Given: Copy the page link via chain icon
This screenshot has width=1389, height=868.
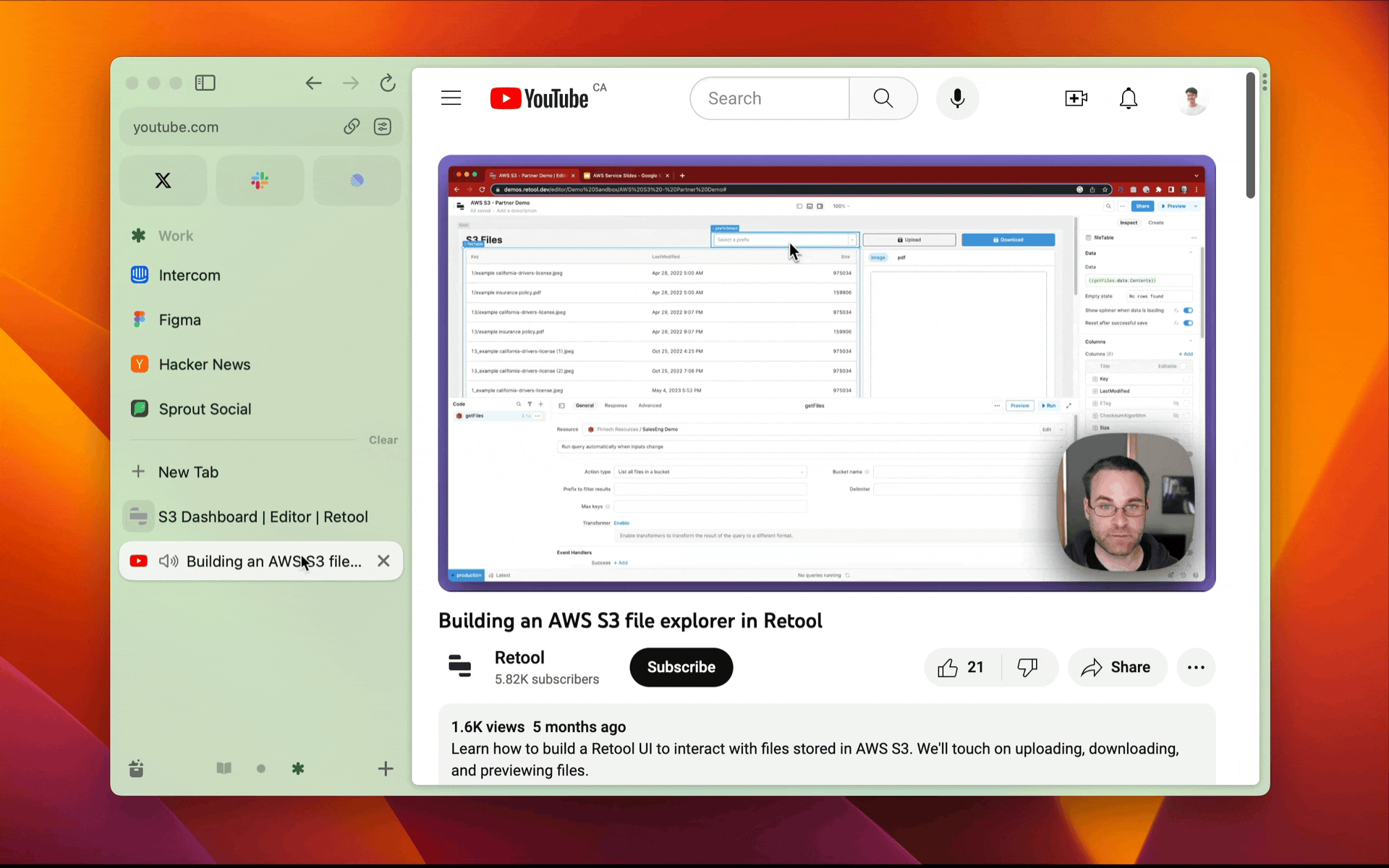Looking at the screenshot, I should tap(352, 127).
